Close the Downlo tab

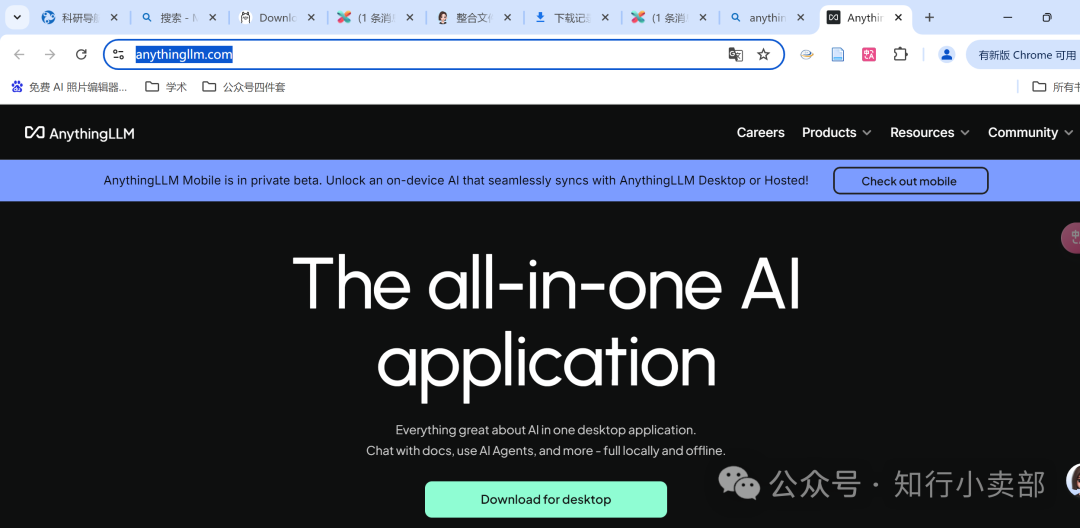311,18
